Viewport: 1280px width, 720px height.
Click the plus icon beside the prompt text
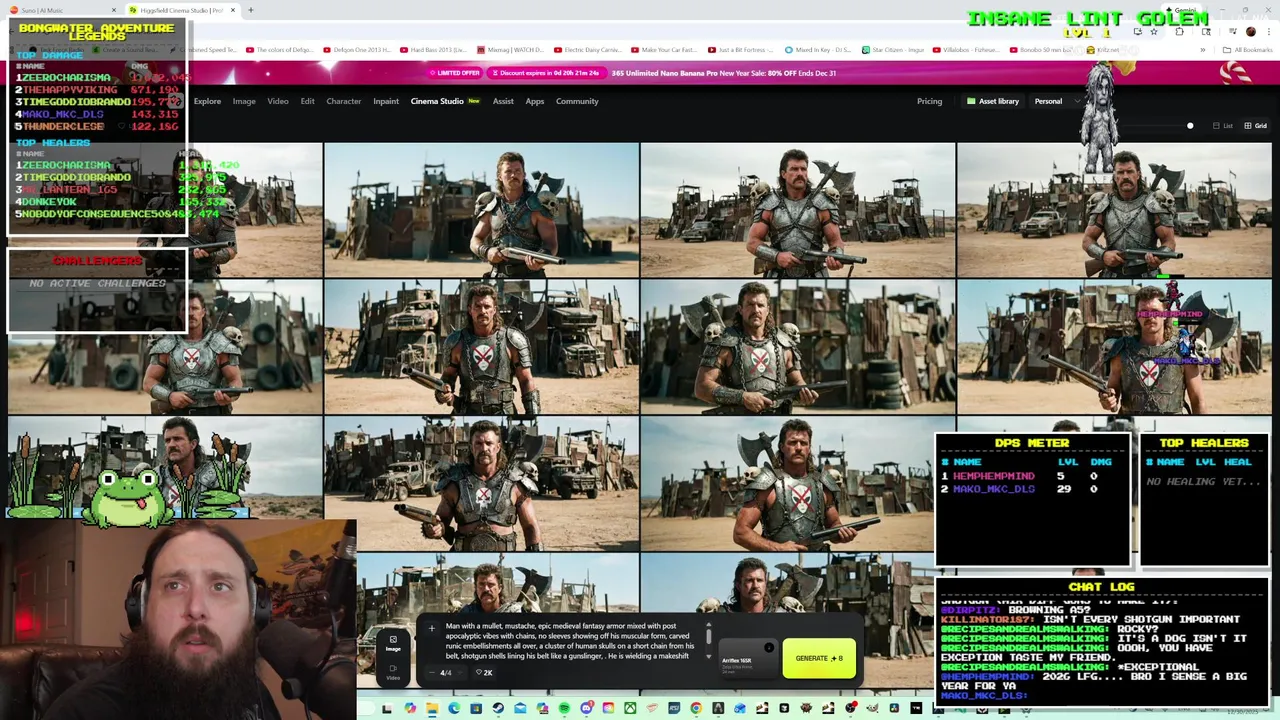click(x=432, y=628)
